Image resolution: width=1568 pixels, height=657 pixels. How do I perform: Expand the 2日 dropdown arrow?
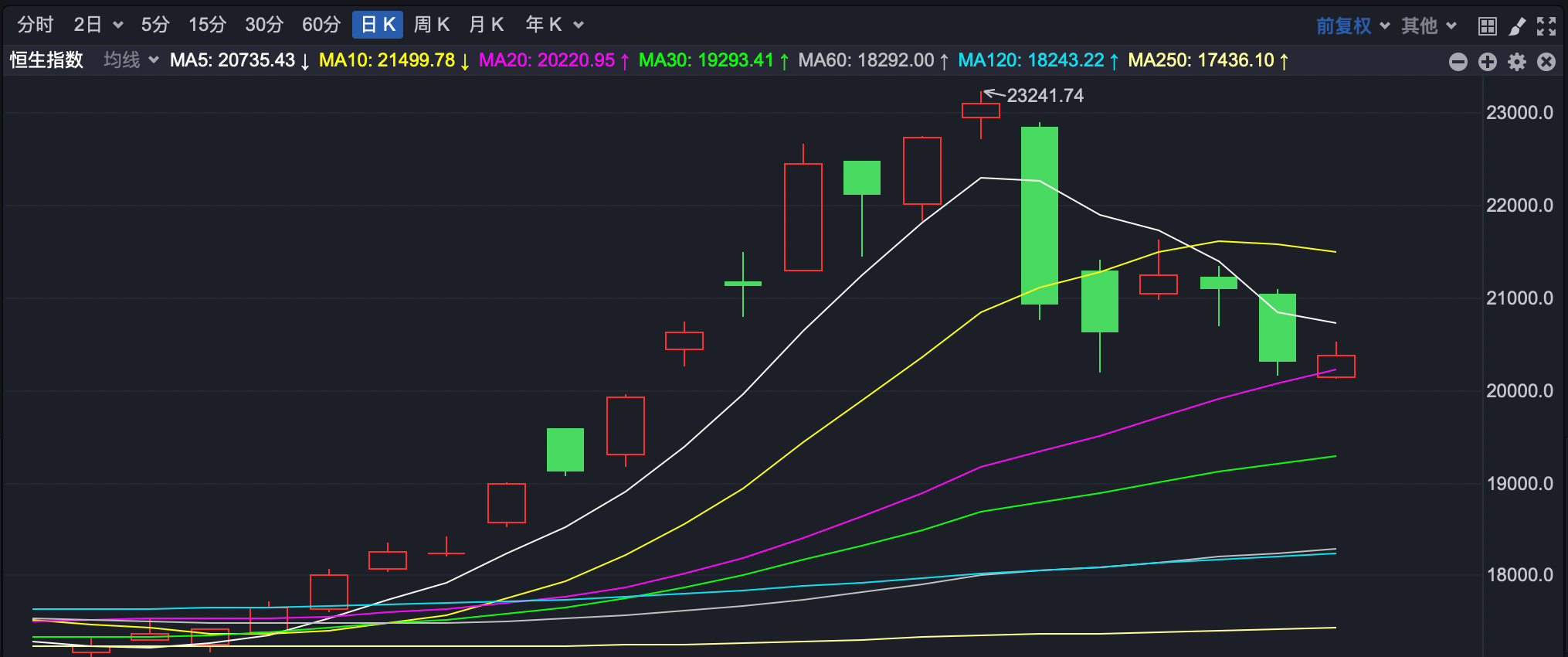[118, 26]
